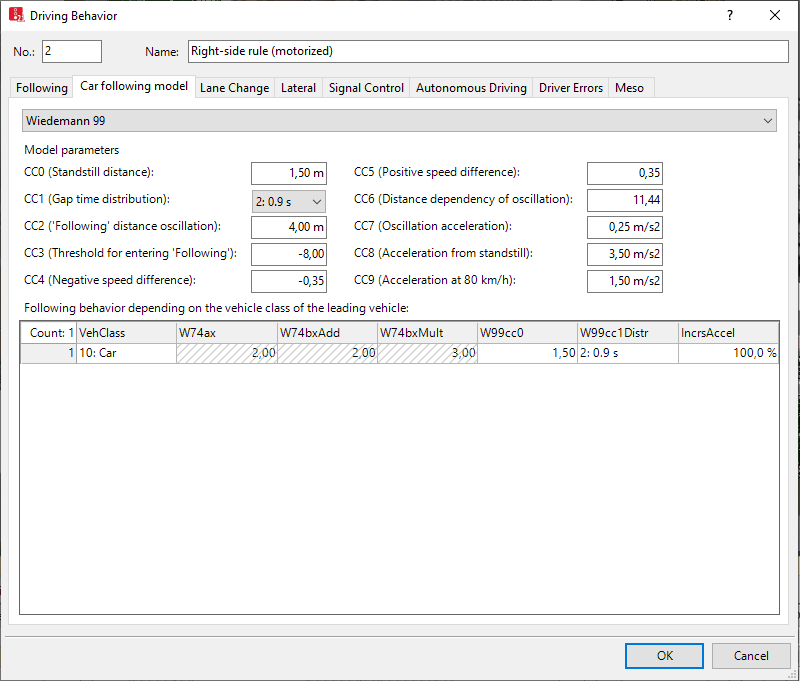Open the Lane Change tab
800x681 pixels.
[x=234, y=88]
